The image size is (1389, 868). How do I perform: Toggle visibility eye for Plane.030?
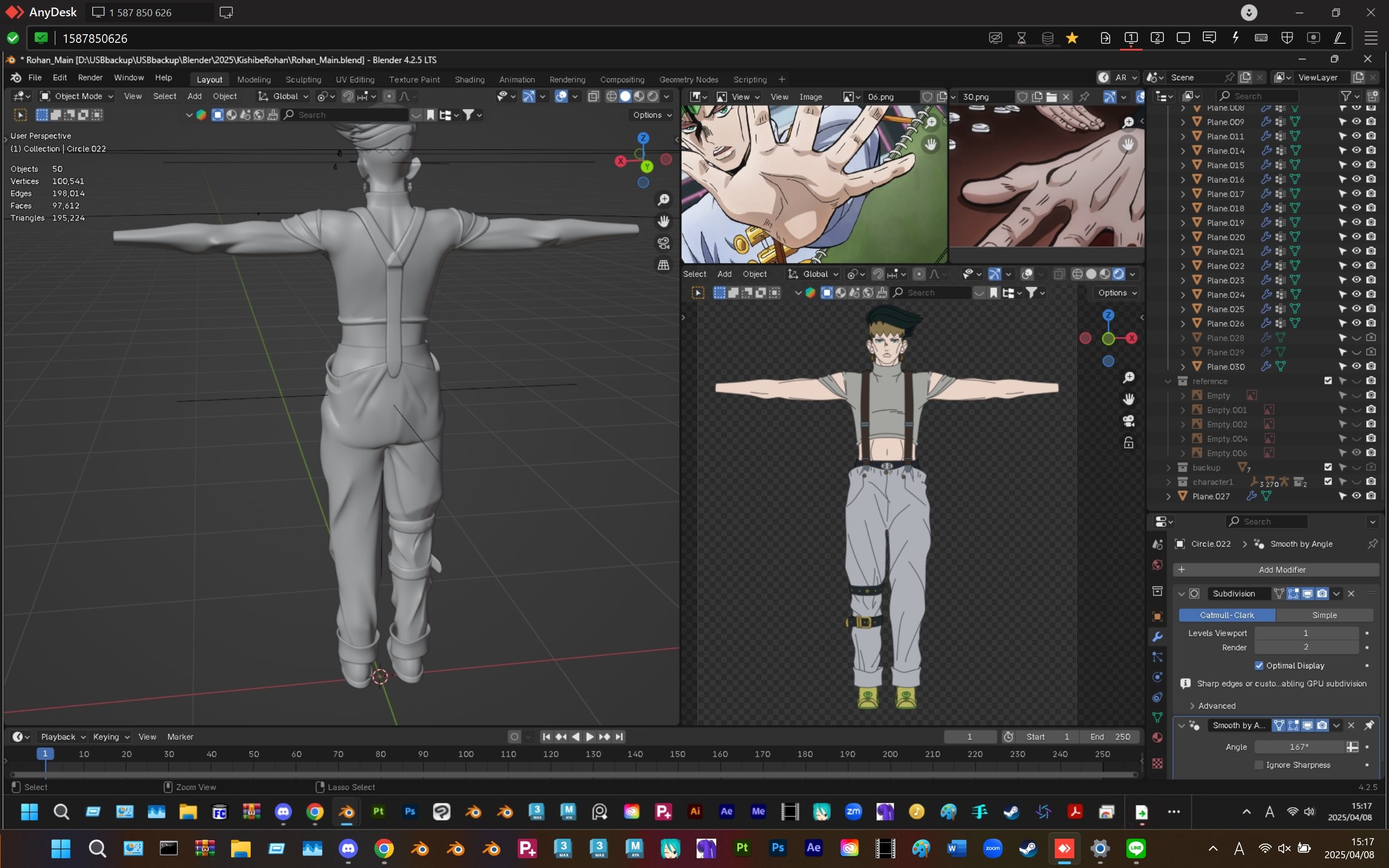[x=1356, y=366]
